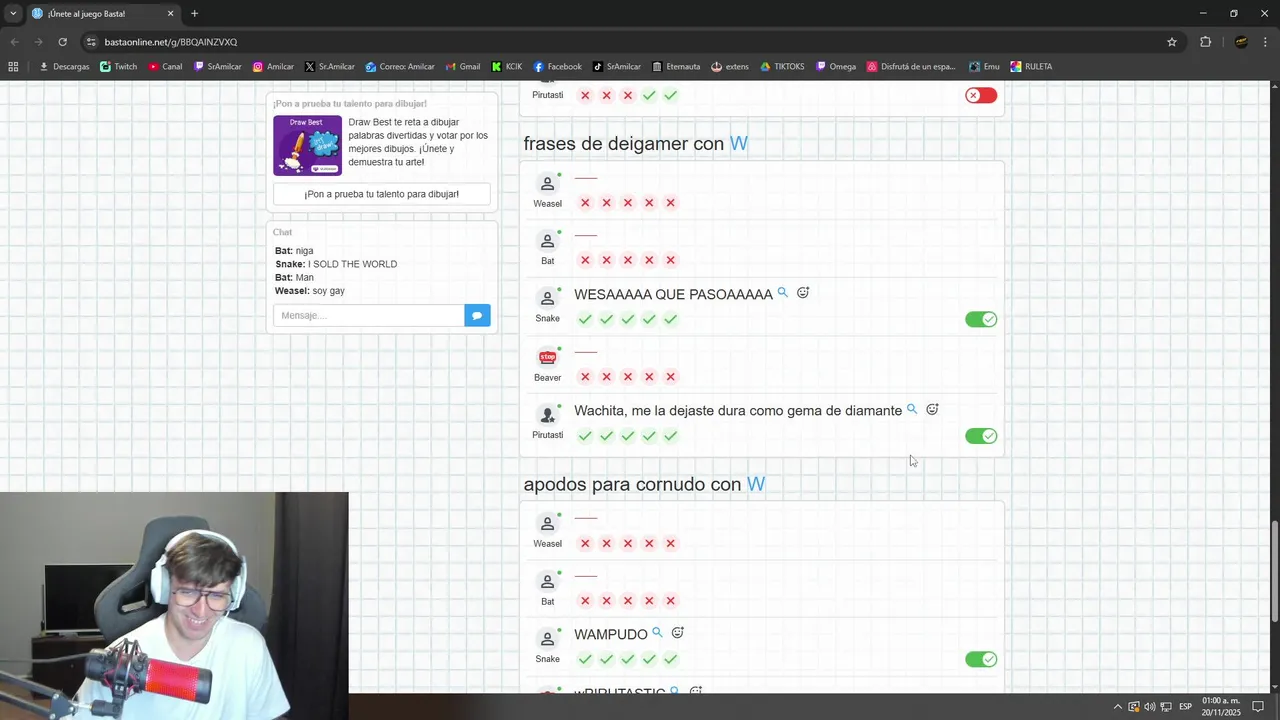The width and height of the screenshot is (1280, 720).
Task: Click first red X under Weasel in frases
Action: coord(585,203)
